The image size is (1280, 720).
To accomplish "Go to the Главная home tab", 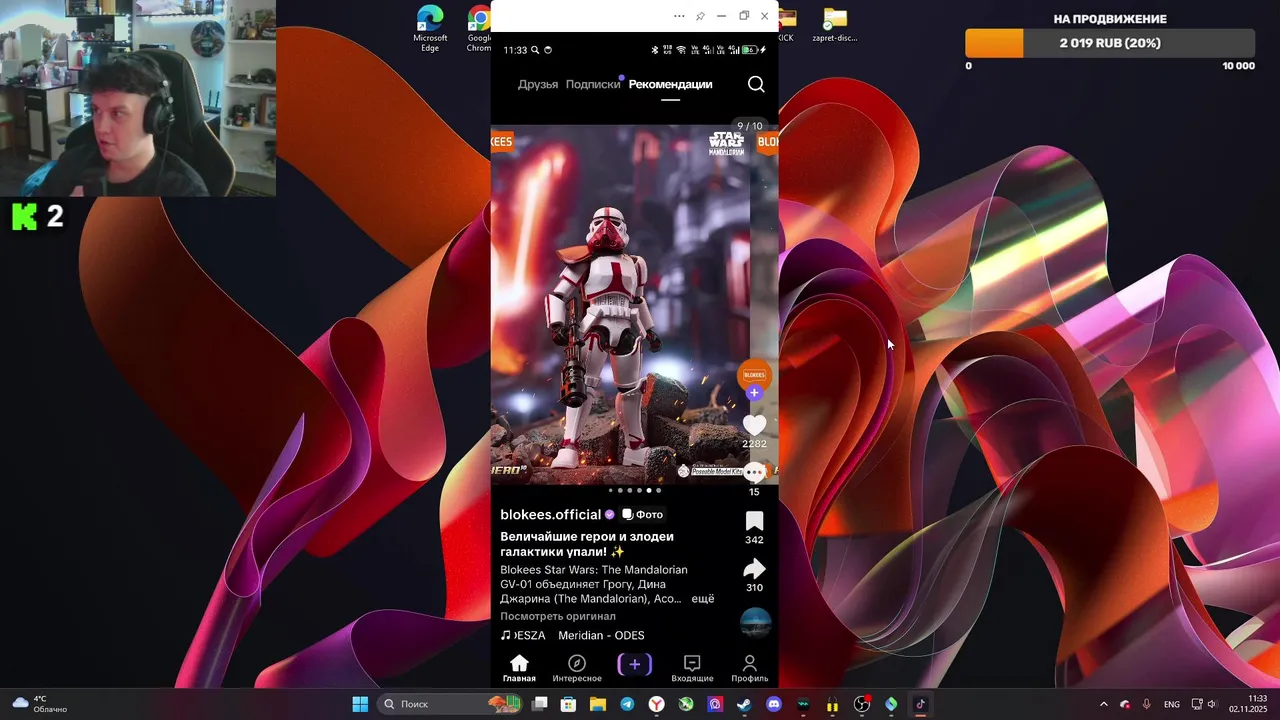I will (519, 669).
